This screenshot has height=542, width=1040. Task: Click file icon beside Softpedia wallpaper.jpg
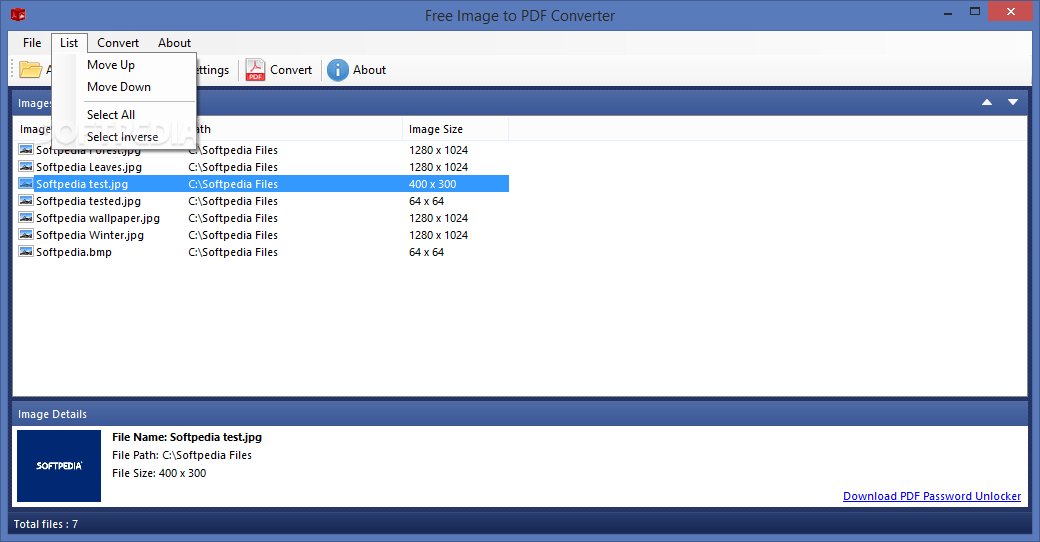click(26, 218)
